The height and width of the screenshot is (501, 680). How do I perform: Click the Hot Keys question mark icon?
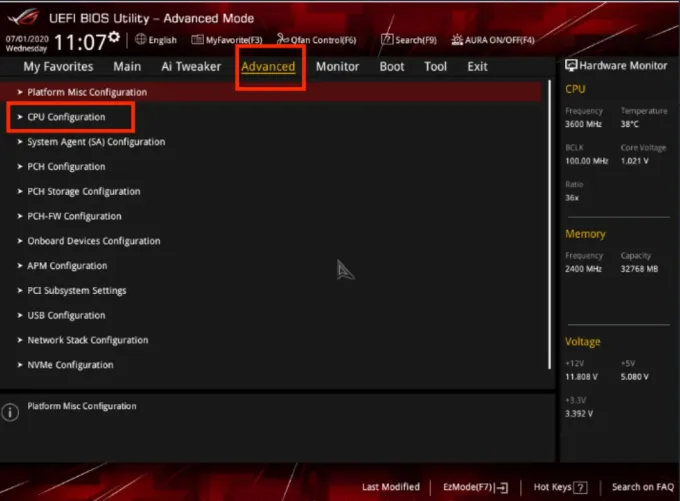580,487
